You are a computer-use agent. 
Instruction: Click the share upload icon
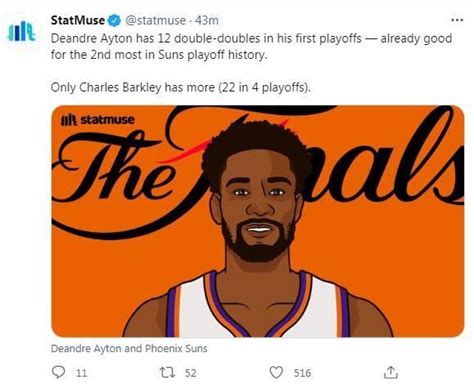pos(391,372)
